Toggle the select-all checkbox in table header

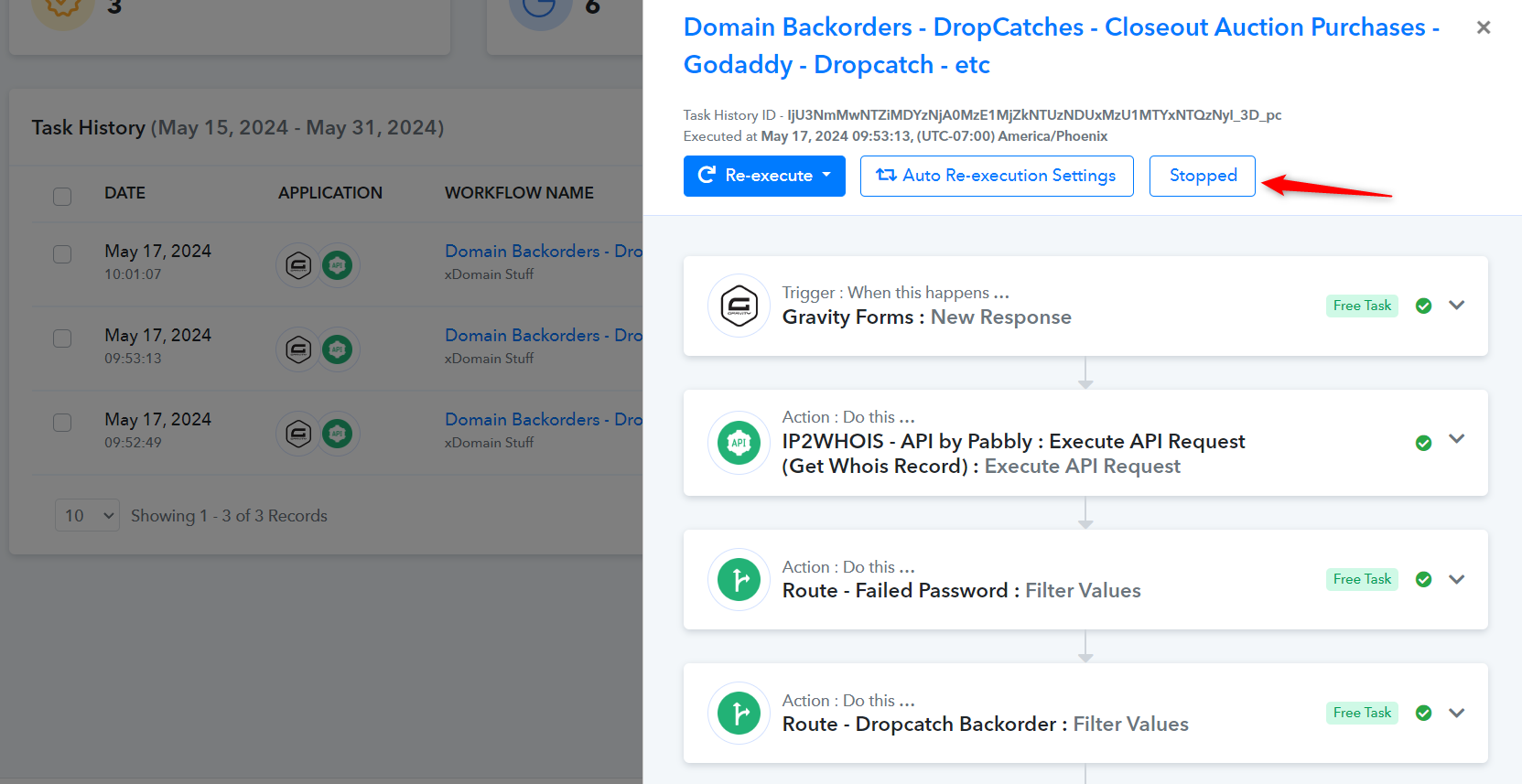pos(62,197)
